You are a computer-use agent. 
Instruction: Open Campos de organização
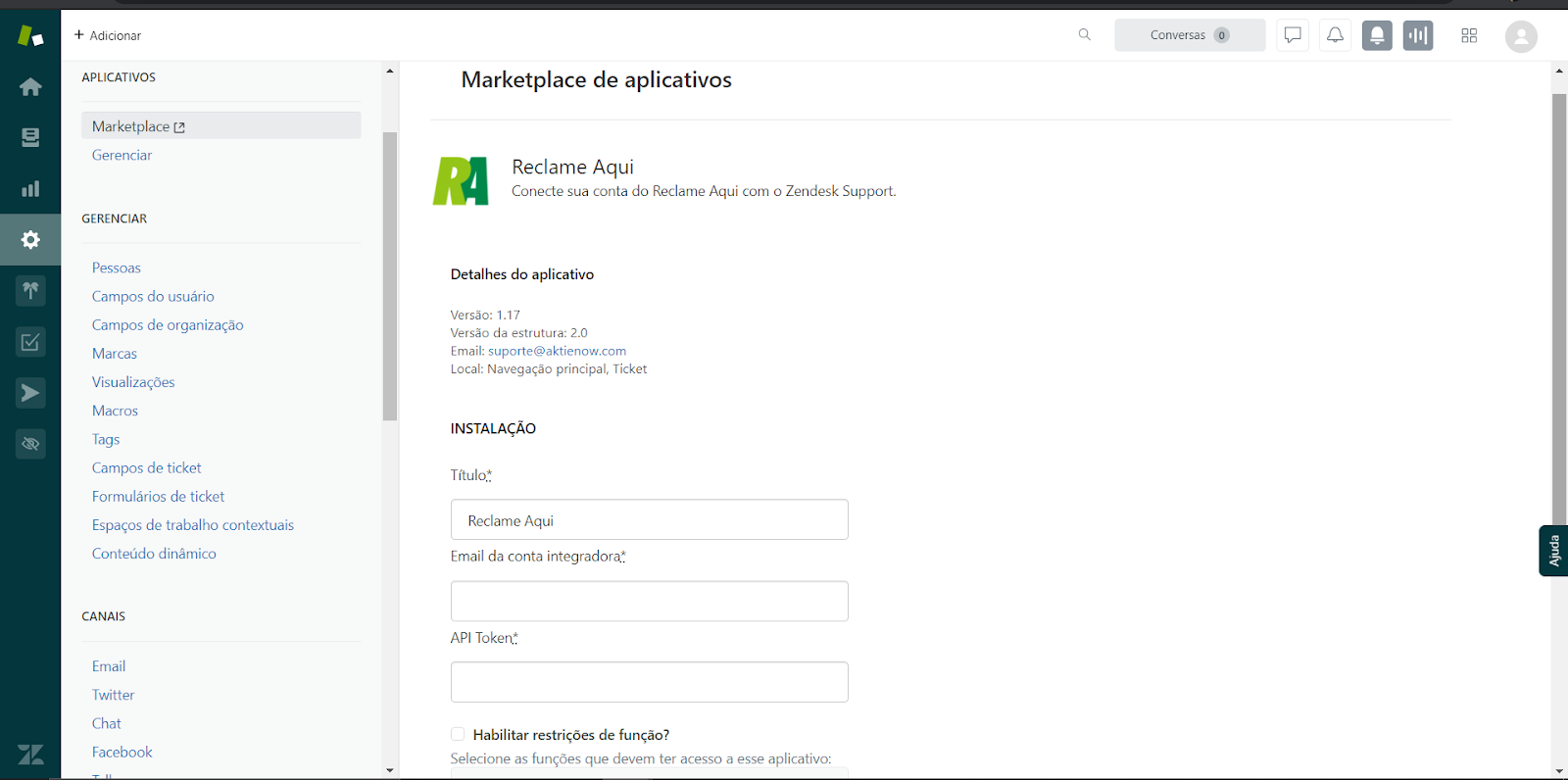(x=168, y=324)
